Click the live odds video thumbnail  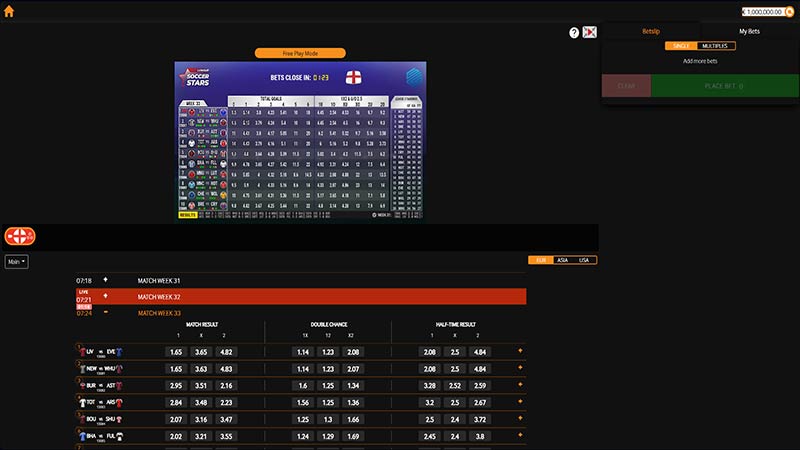pyautogui.click(x=301, y=140)
